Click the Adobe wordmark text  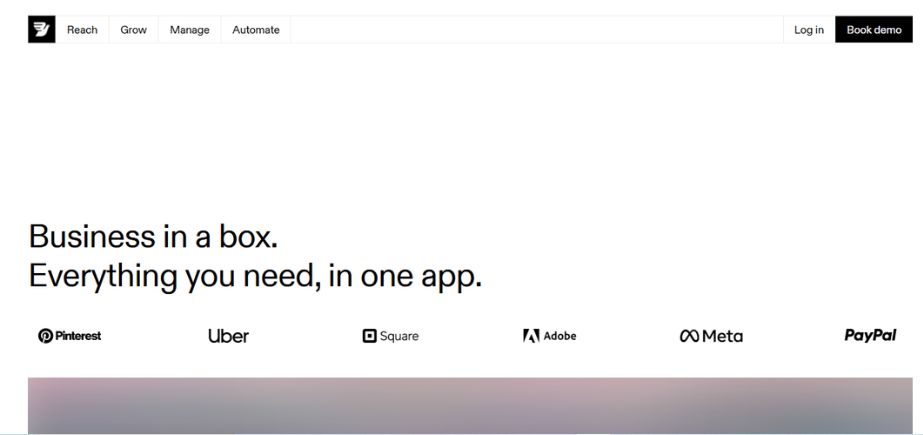coord(560,336)
